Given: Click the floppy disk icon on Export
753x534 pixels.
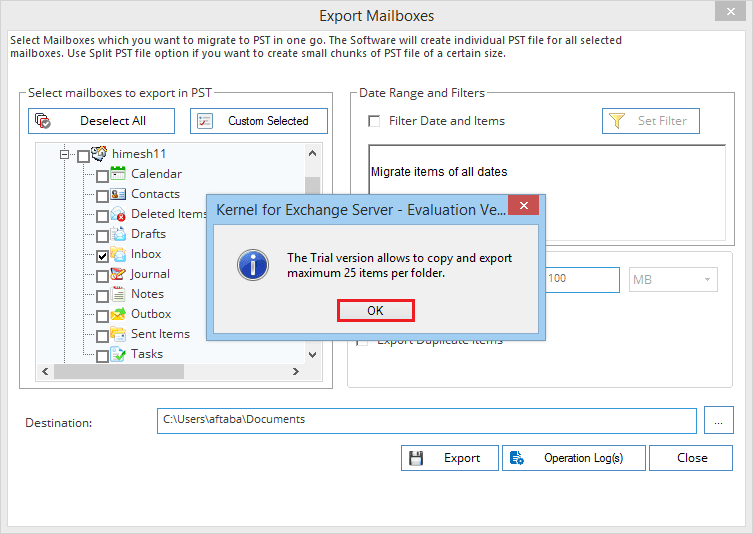Looking at the screenshot, I should coord(416,458).
